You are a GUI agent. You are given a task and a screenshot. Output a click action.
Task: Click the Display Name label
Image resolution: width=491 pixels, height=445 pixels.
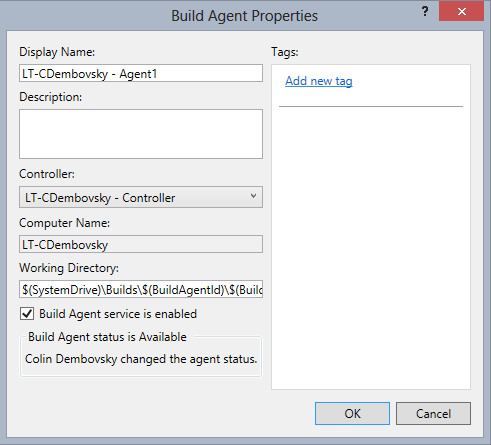tap(57, 52)
